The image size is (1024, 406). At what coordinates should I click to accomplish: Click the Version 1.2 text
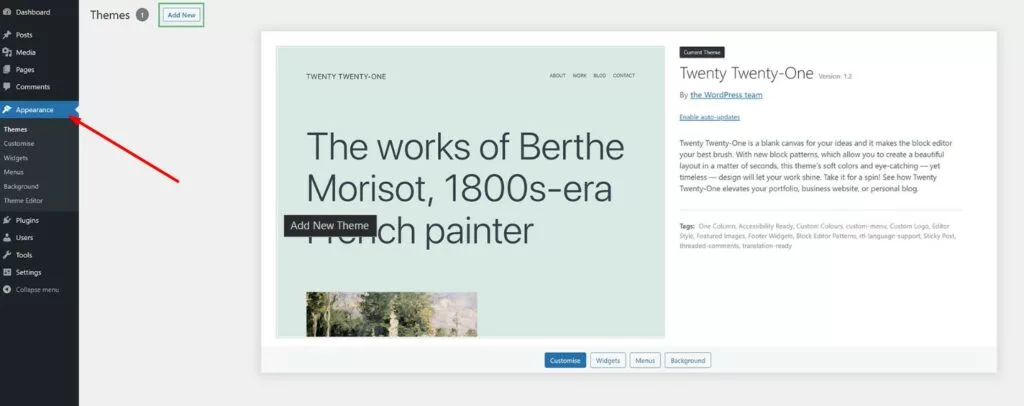pyautogui.click(x=835, y=76)
